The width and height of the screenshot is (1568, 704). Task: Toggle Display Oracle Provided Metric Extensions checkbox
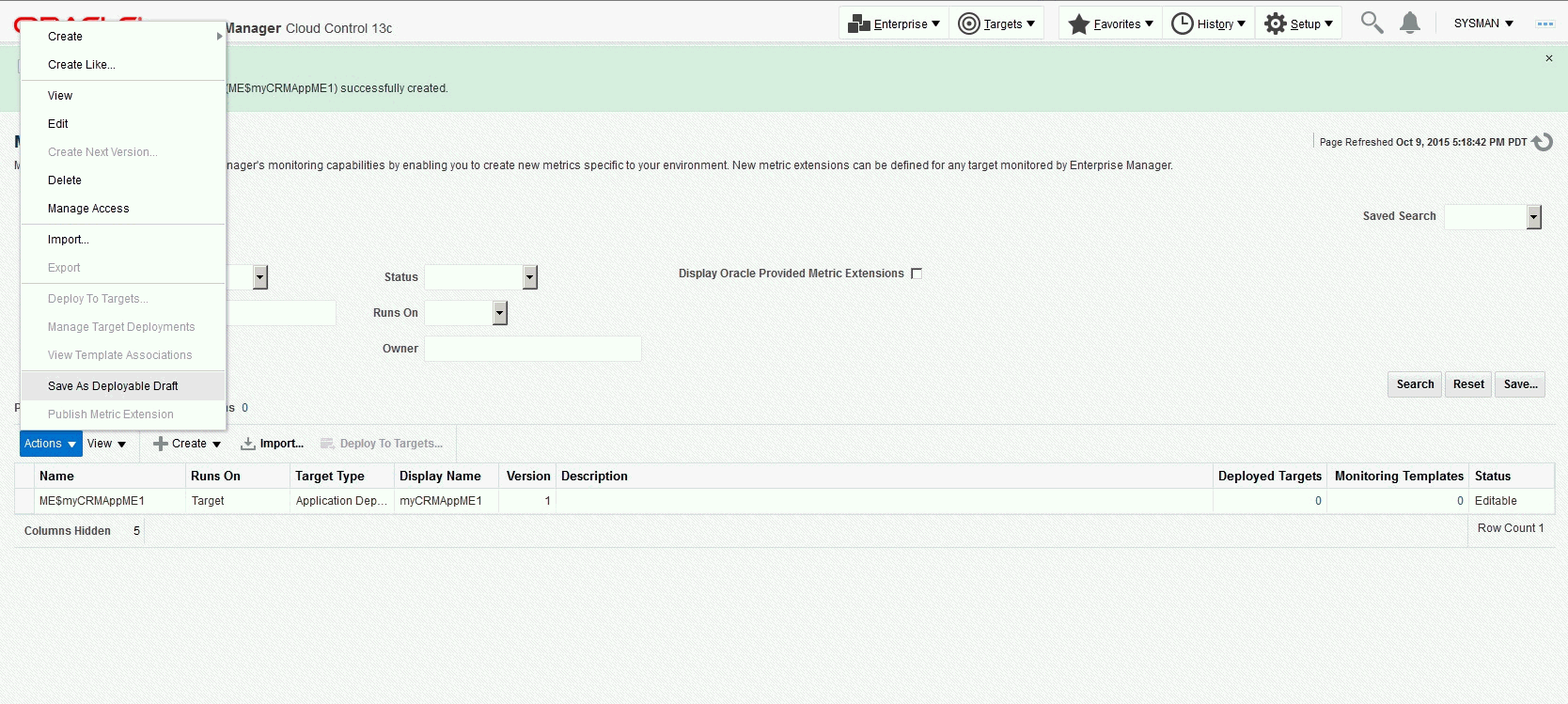click(x=917, y=274)
